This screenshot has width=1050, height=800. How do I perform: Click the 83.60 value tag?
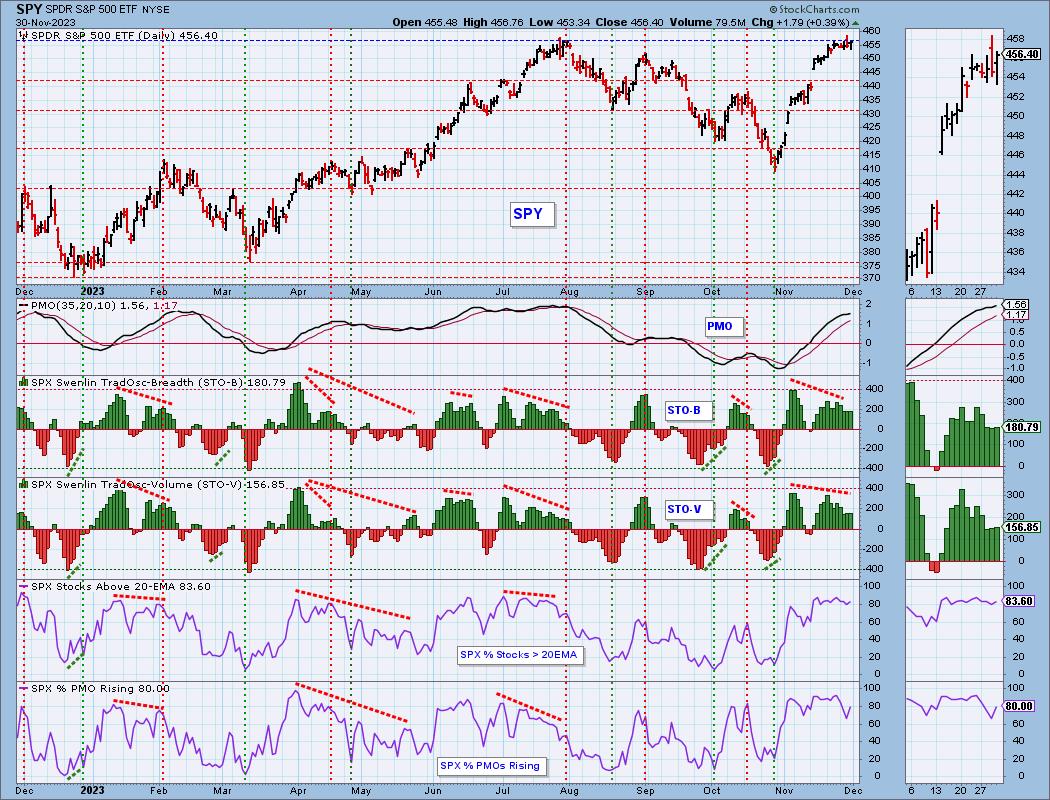(1020, 601)
